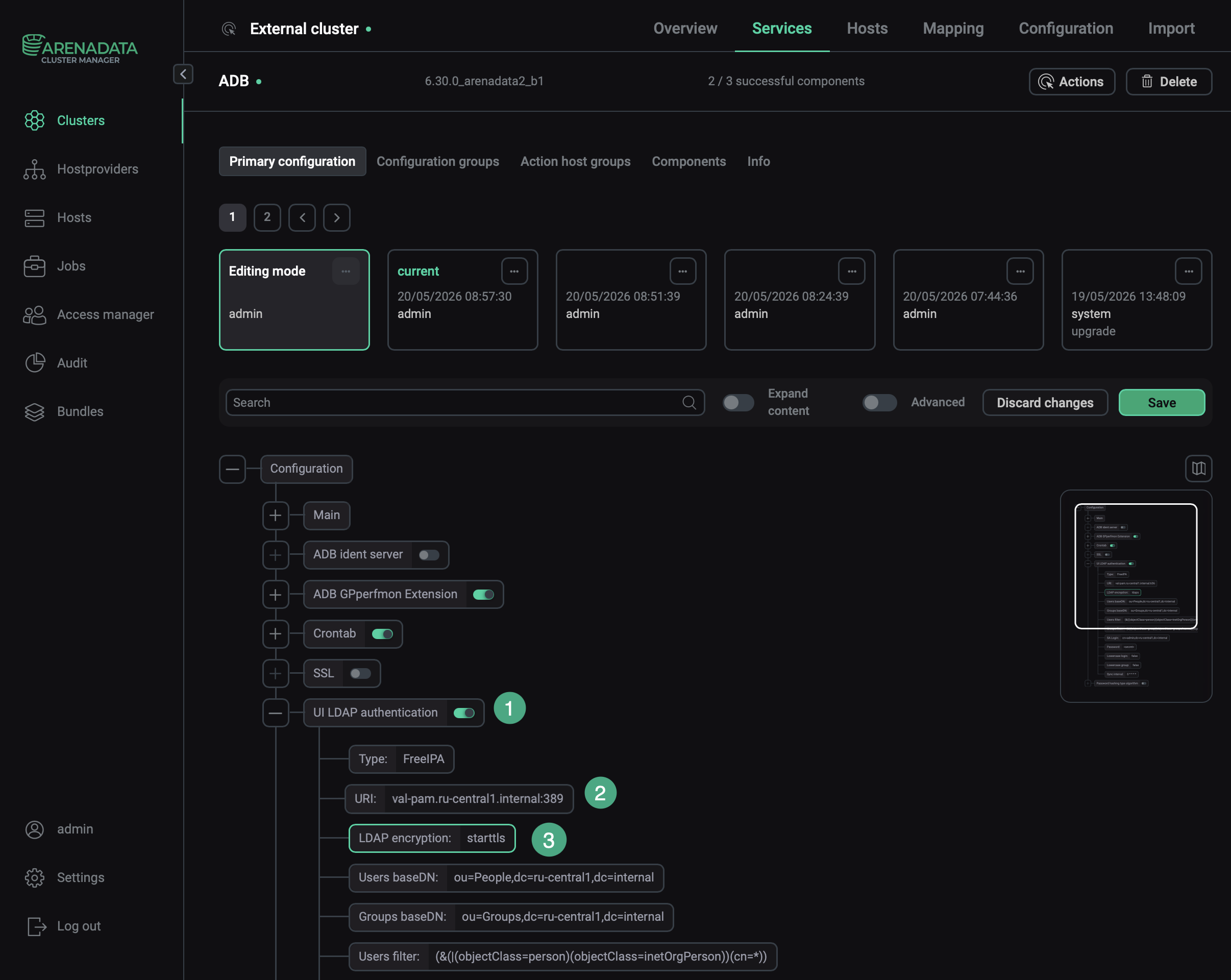Select config page 1
The width and height of the screenshot is (1231, 980).
232,217
